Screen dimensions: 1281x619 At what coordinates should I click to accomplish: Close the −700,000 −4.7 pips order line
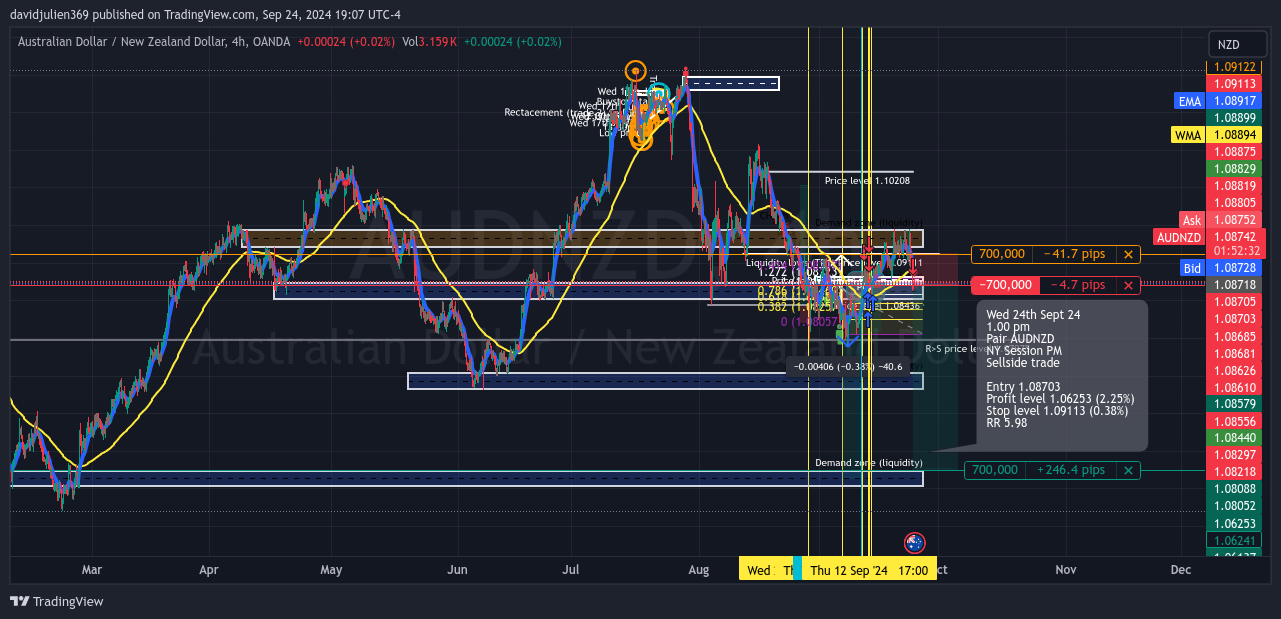[x=1128, y=285]
